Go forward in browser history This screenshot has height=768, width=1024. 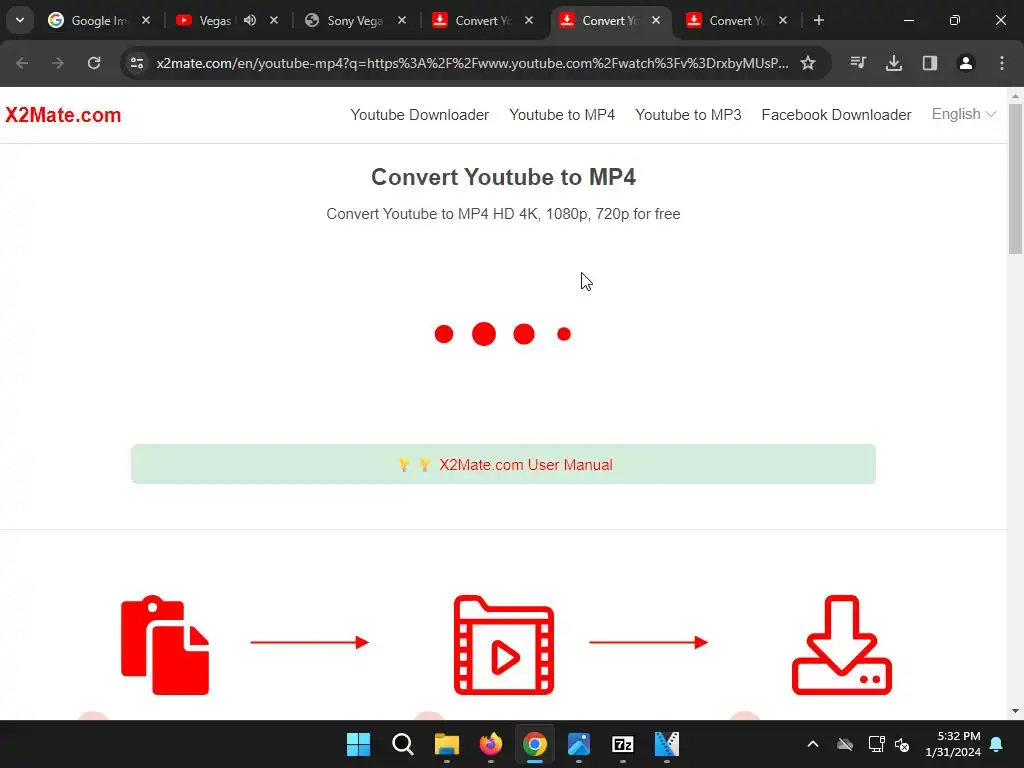tap(57, 63)
